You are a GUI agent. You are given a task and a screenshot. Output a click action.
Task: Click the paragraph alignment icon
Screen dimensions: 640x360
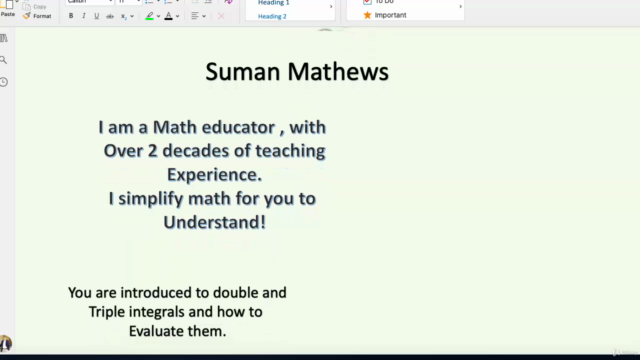tap(195, 16)
